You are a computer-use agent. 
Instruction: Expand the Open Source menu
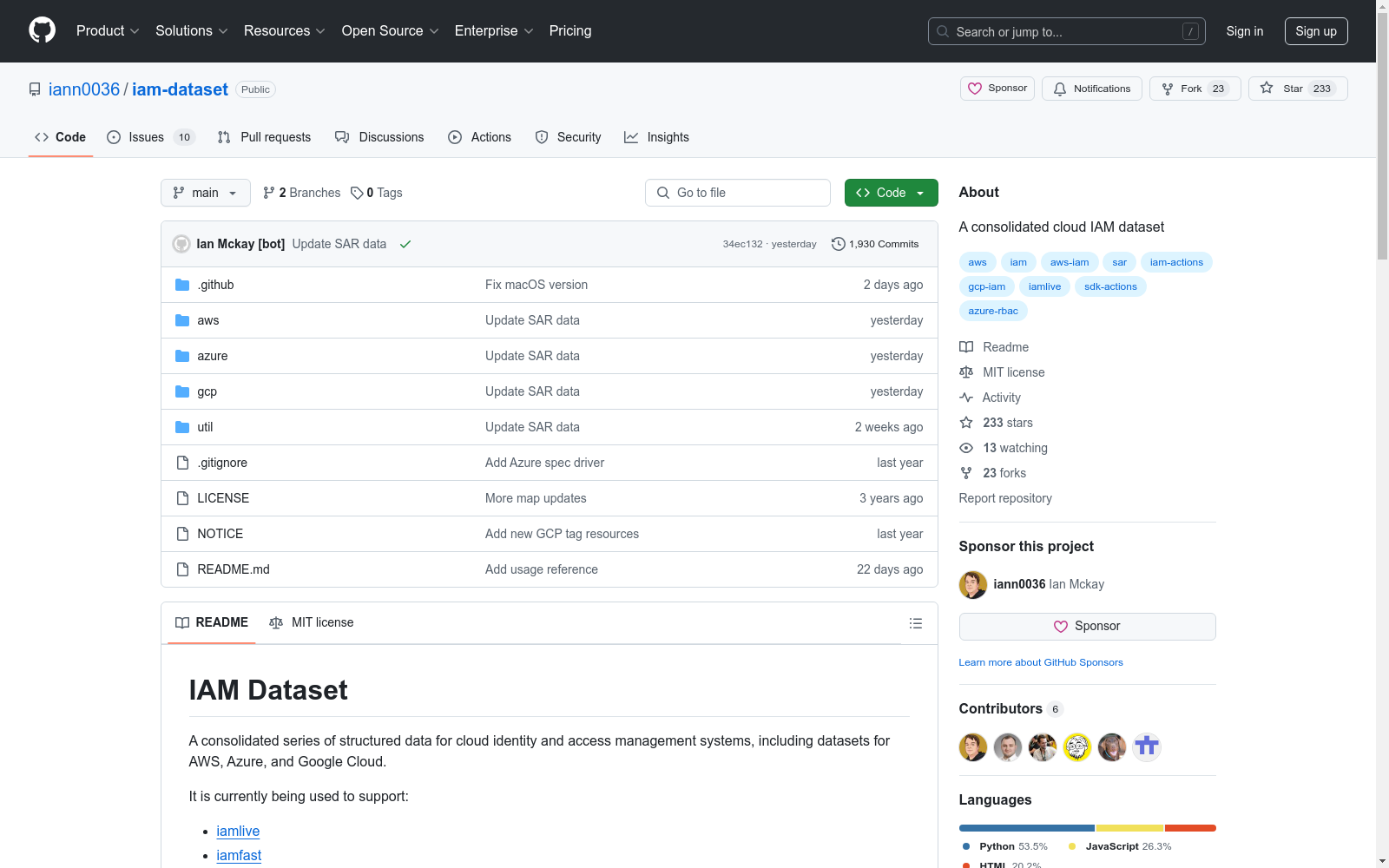[391, 30]
